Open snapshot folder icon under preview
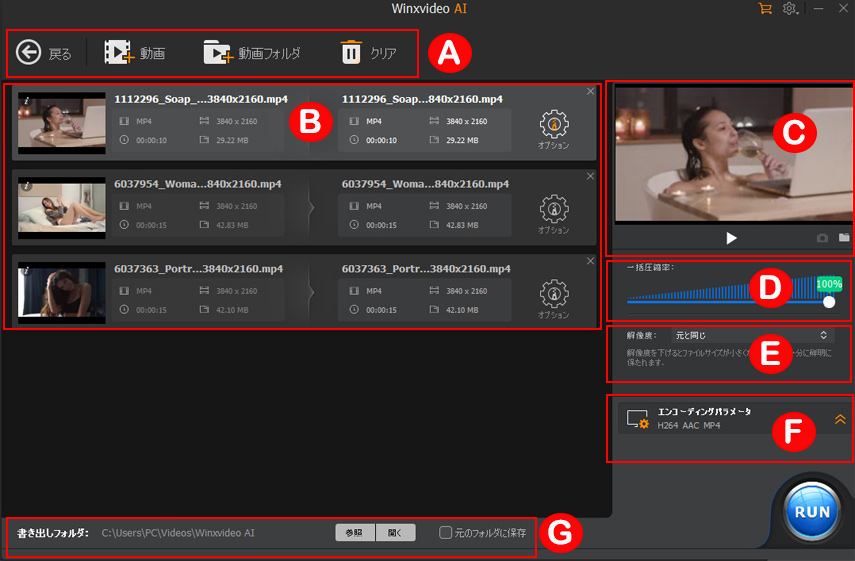855x561 pixels. (844, 239)
